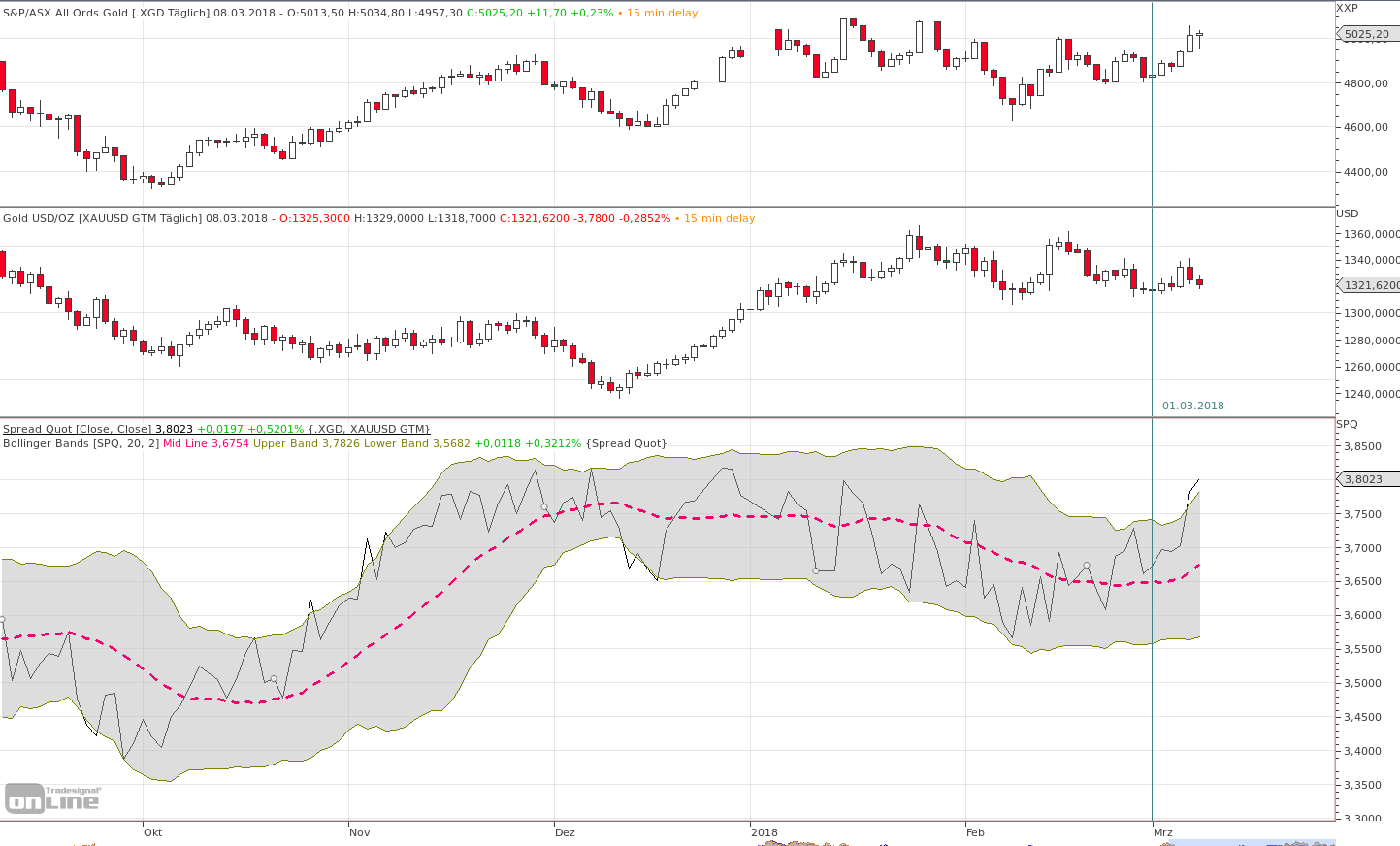Click the Gold USD/OZ chart title
Screen dimensions: 1400x846
[x=103, y=218]
